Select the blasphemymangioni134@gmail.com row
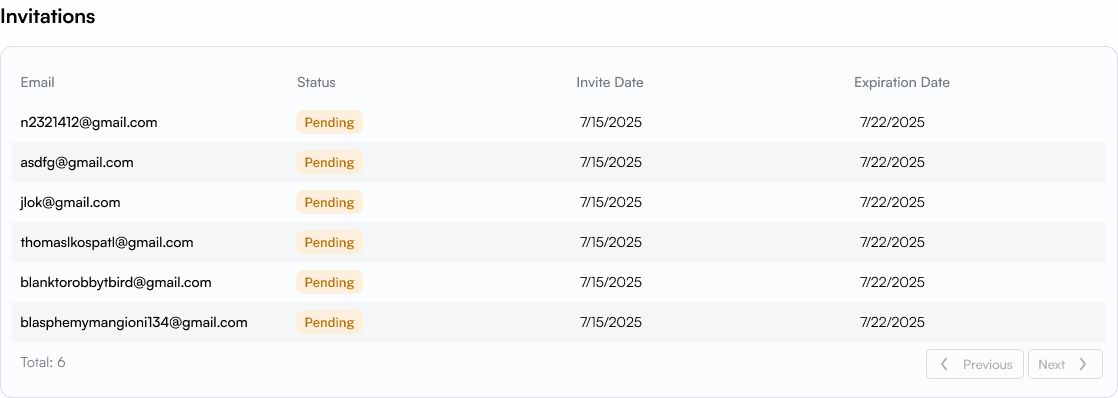The width and height of the screenshot is (1118, 398). (559, 322)
